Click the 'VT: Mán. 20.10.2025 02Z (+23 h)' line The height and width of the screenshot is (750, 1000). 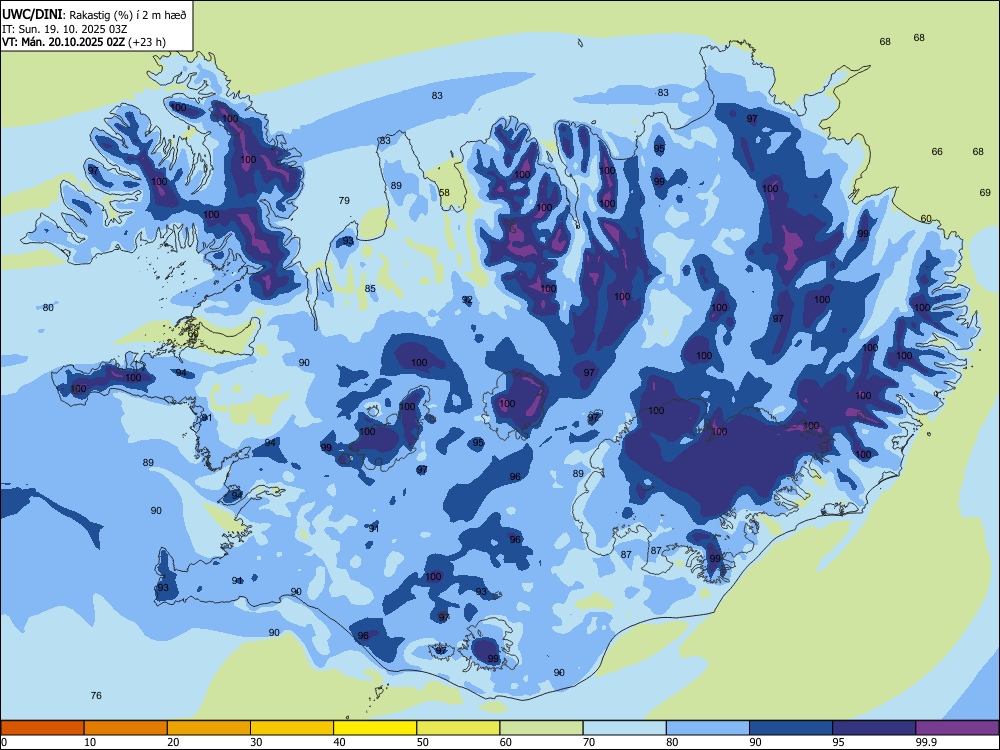tap(84, 42)
